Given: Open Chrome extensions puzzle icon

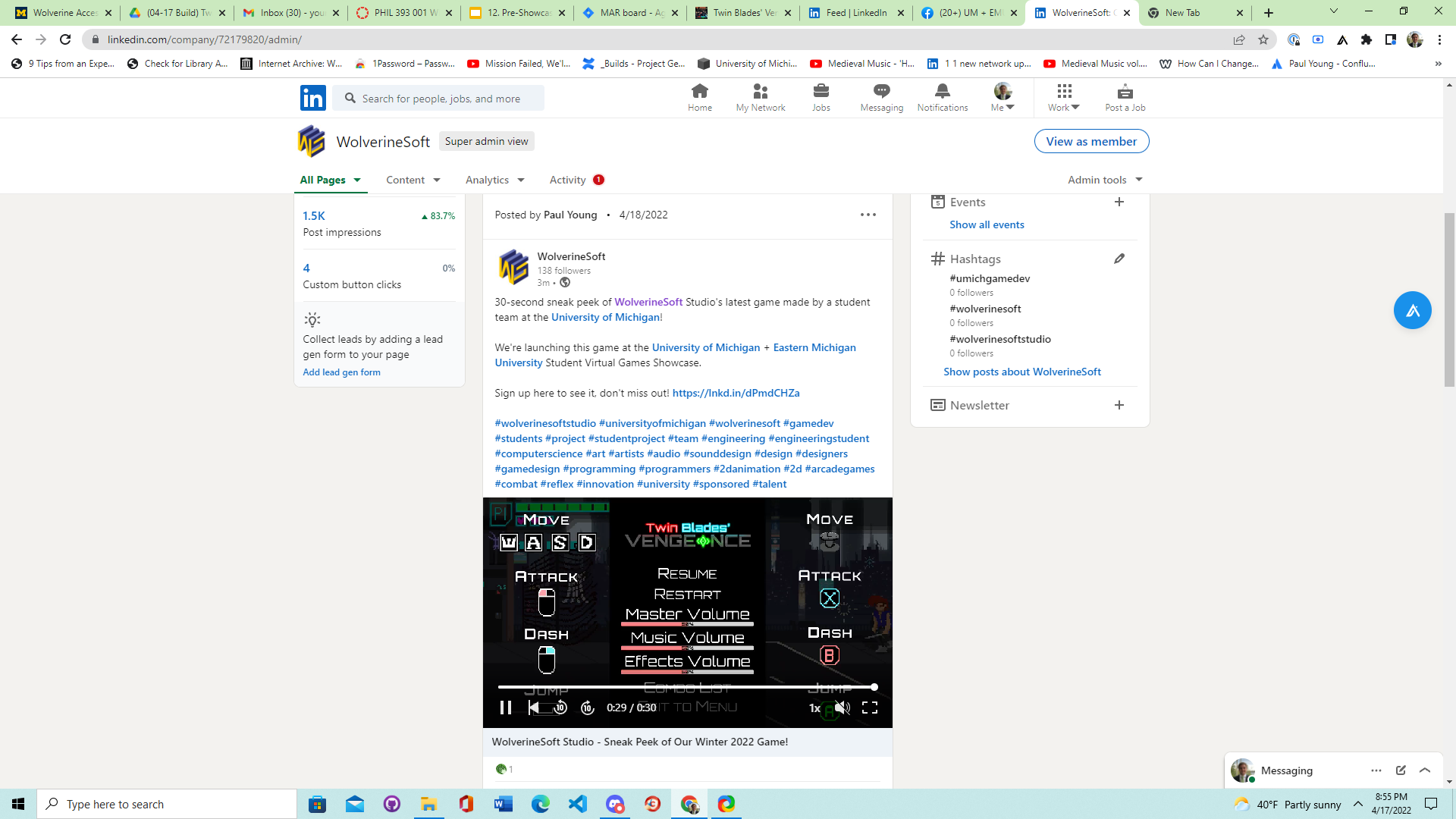Looking at the screenshot, I should pos(1366,39).
